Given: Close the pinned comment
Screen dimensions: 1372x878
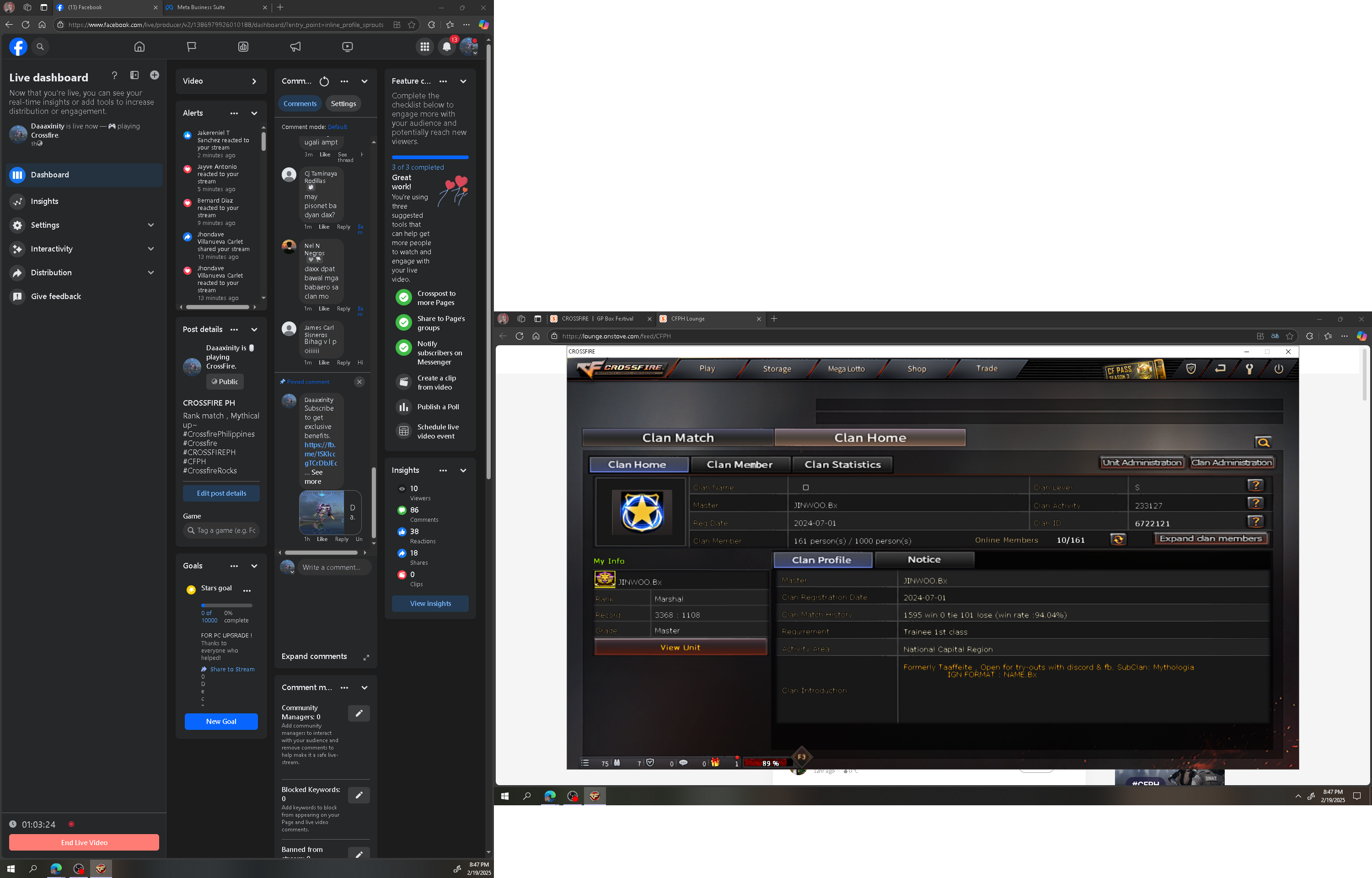Looking at the screenshot, I should 359,382.
